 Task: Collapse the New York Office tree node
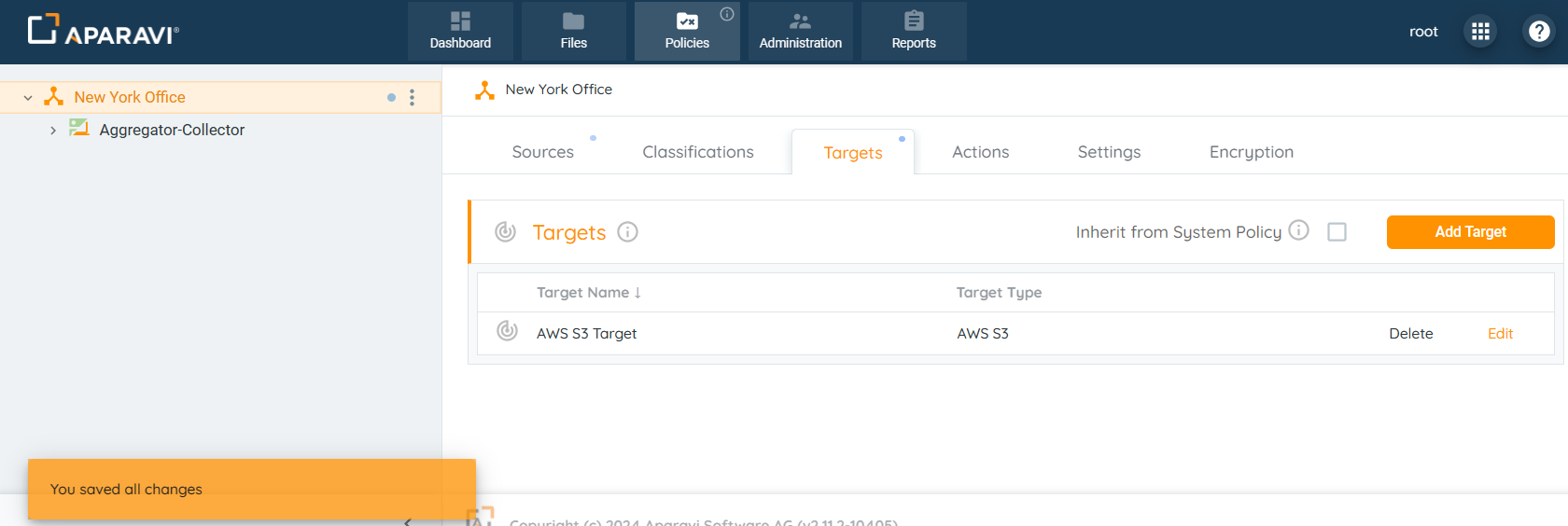(x=28, y=98)
